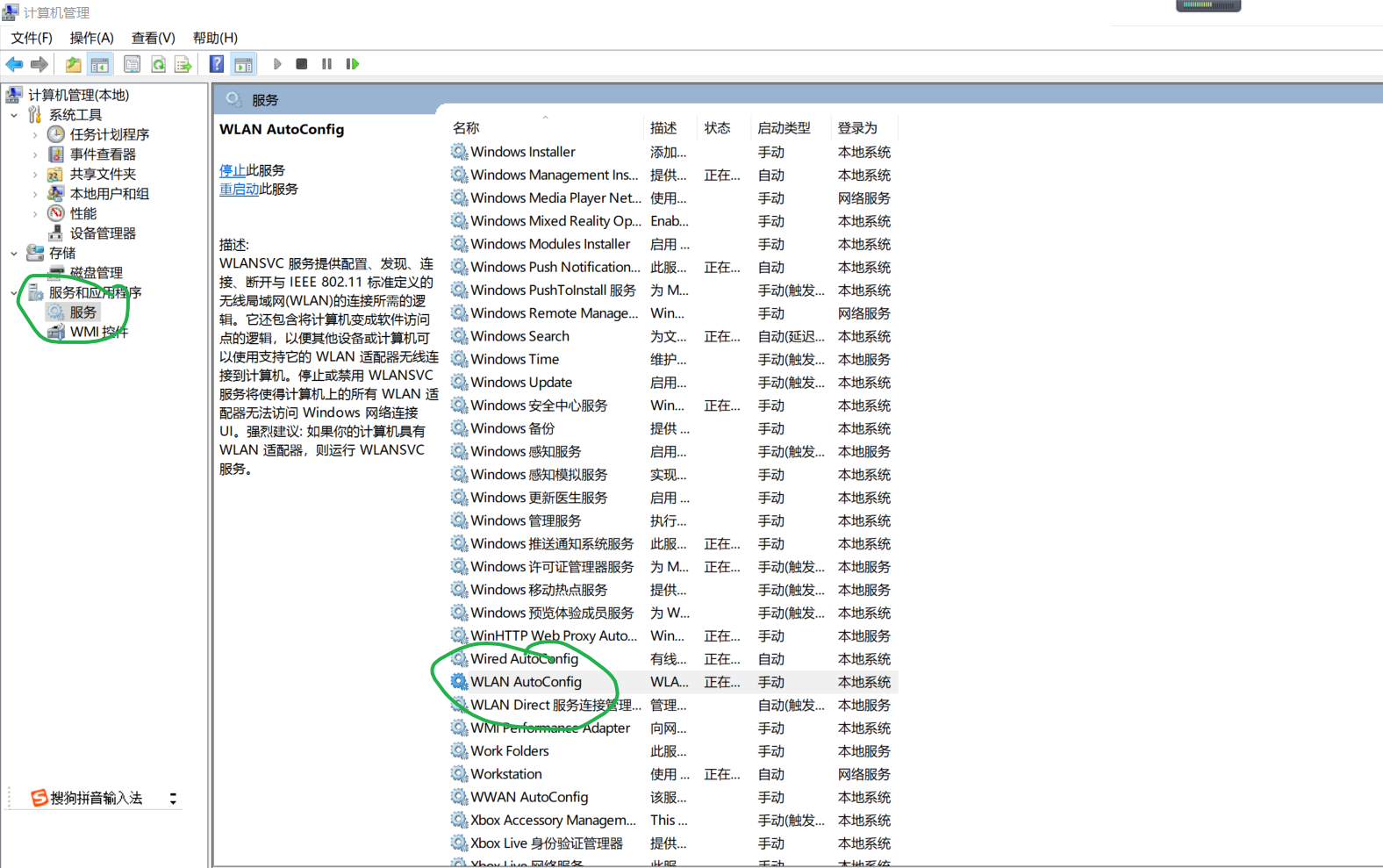Click the Pause service icon
This screenshot has width=1383, height=868.
click(x=326, y=64)
